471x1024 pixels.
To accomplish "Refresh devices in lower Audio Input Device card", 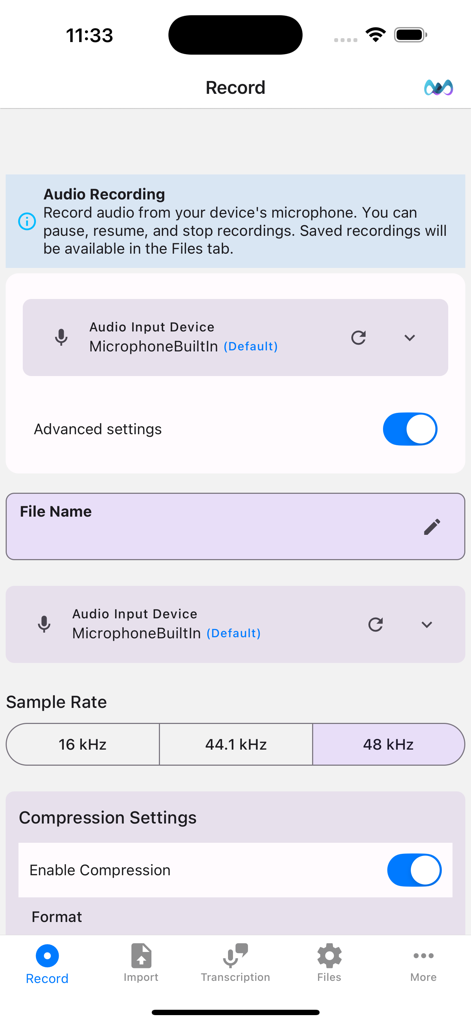I will click(375, 624).
